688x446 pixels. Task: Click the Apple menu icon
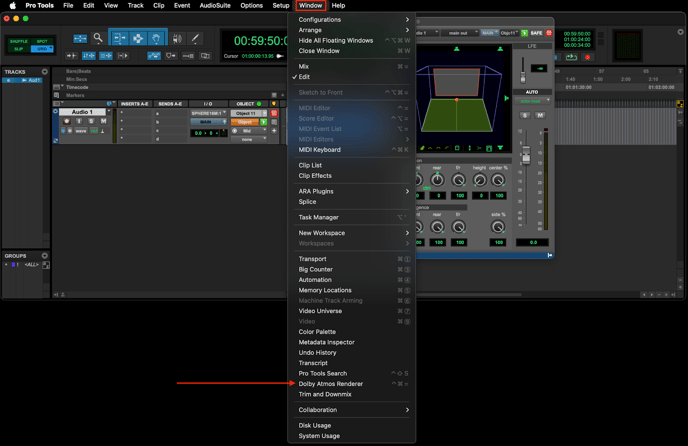[12, 5]
